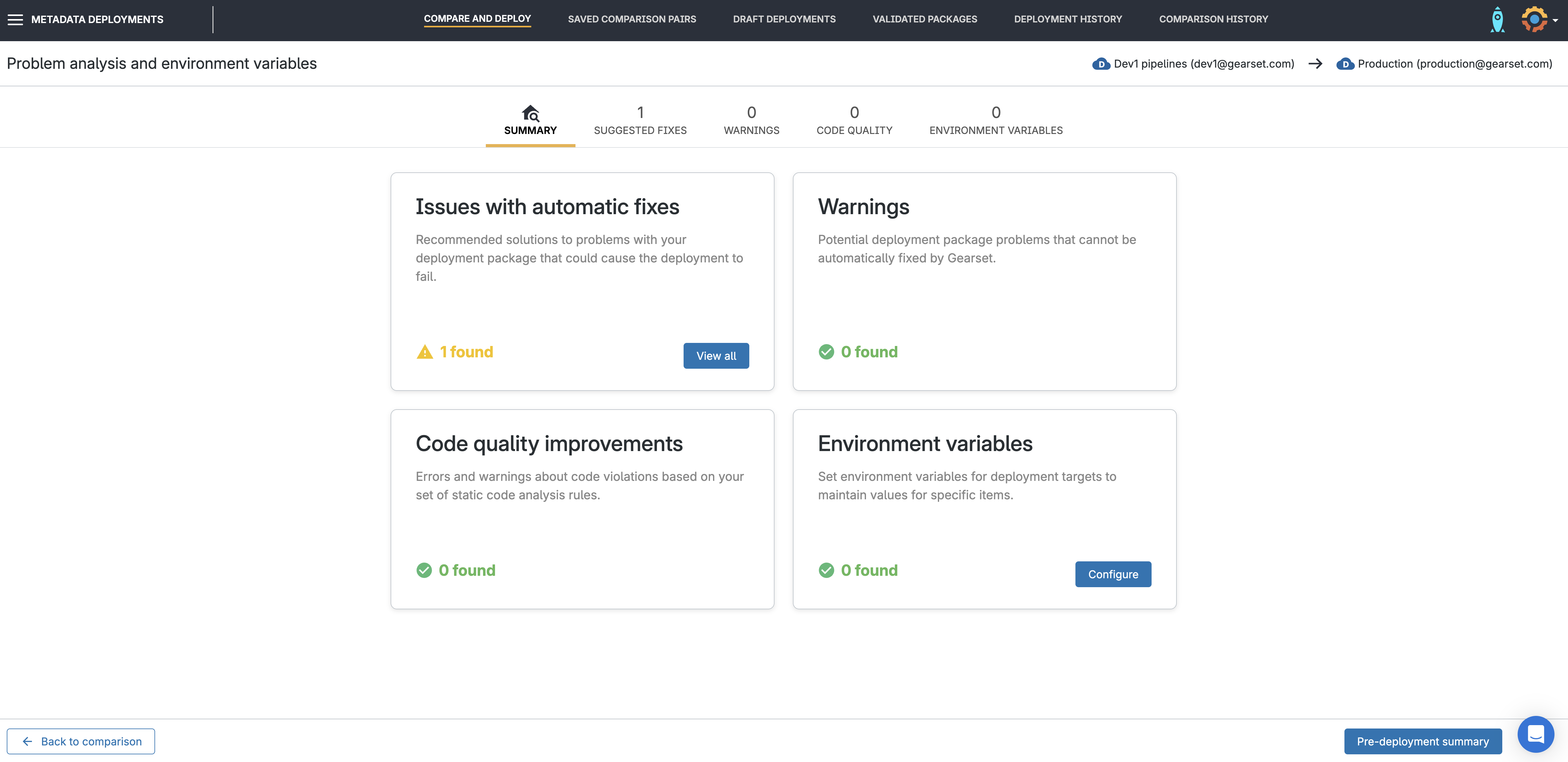Click the Summary house search icon

530,113
